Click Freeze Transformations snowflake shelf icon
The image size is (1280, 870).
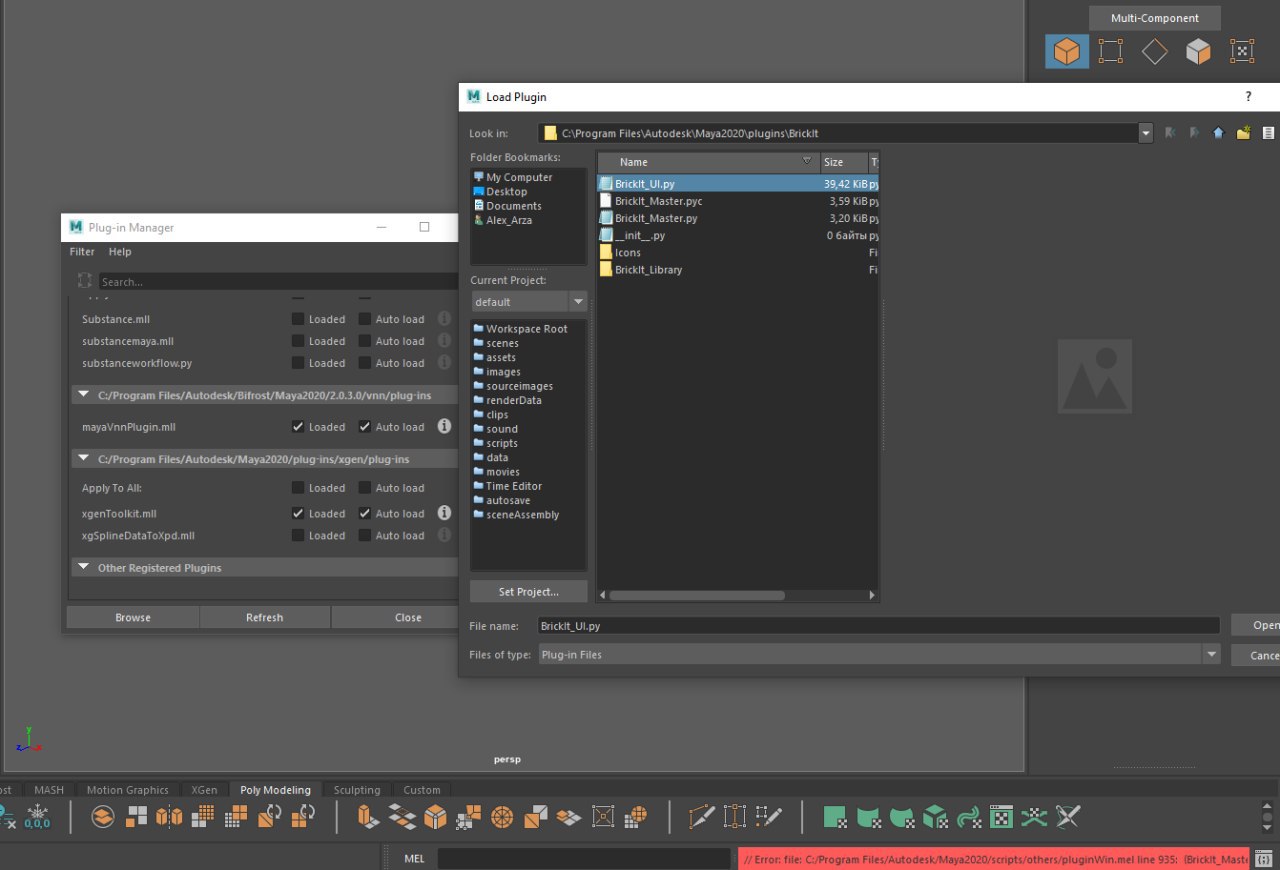37,816
